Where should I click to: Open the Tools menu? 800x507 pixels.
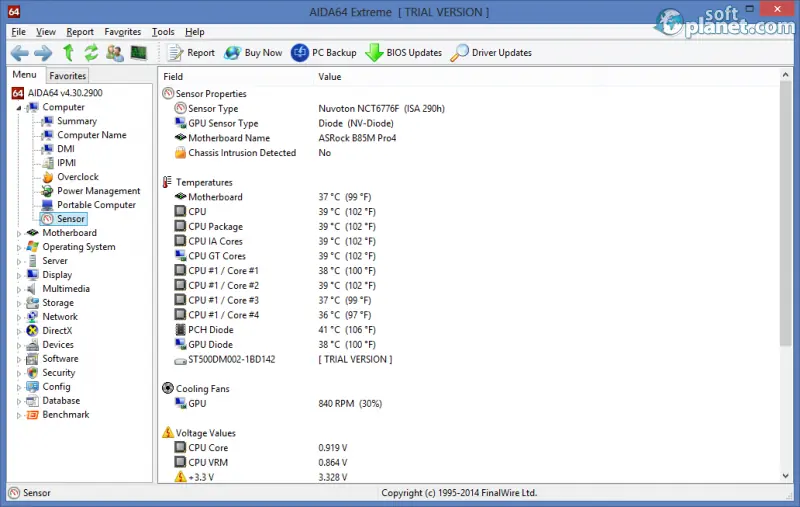pyautogui.click(x=163, y=32)
